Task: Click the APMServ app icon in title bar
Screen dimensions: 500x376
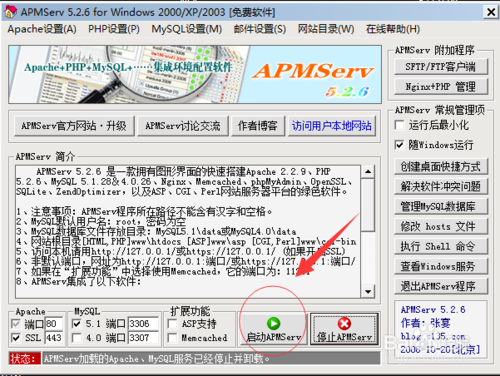Action: (x=10, y=12)
